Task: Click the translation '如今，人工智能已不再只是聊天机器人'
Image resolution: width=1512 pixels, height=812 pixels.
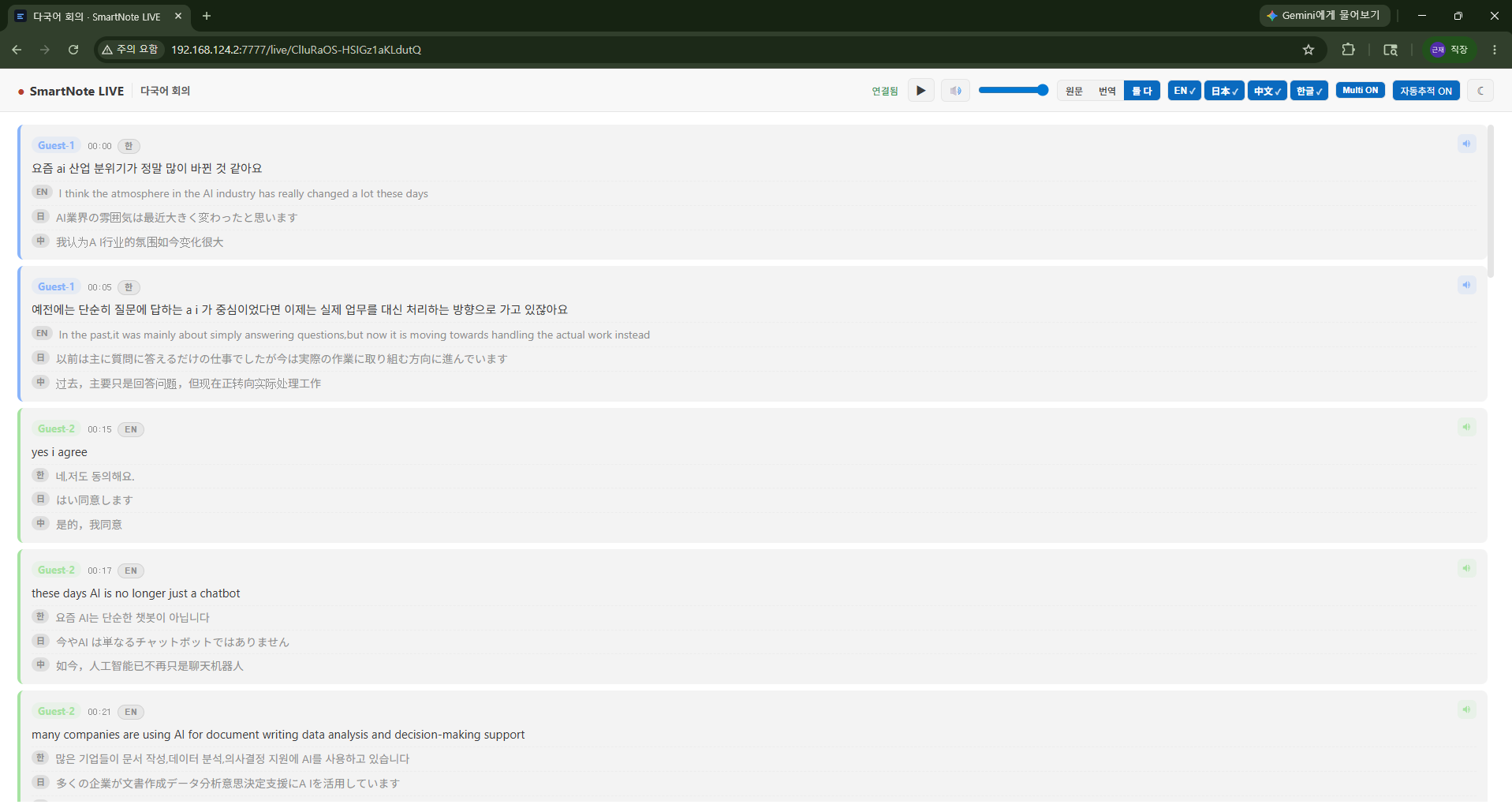Action: coord(150,666)
